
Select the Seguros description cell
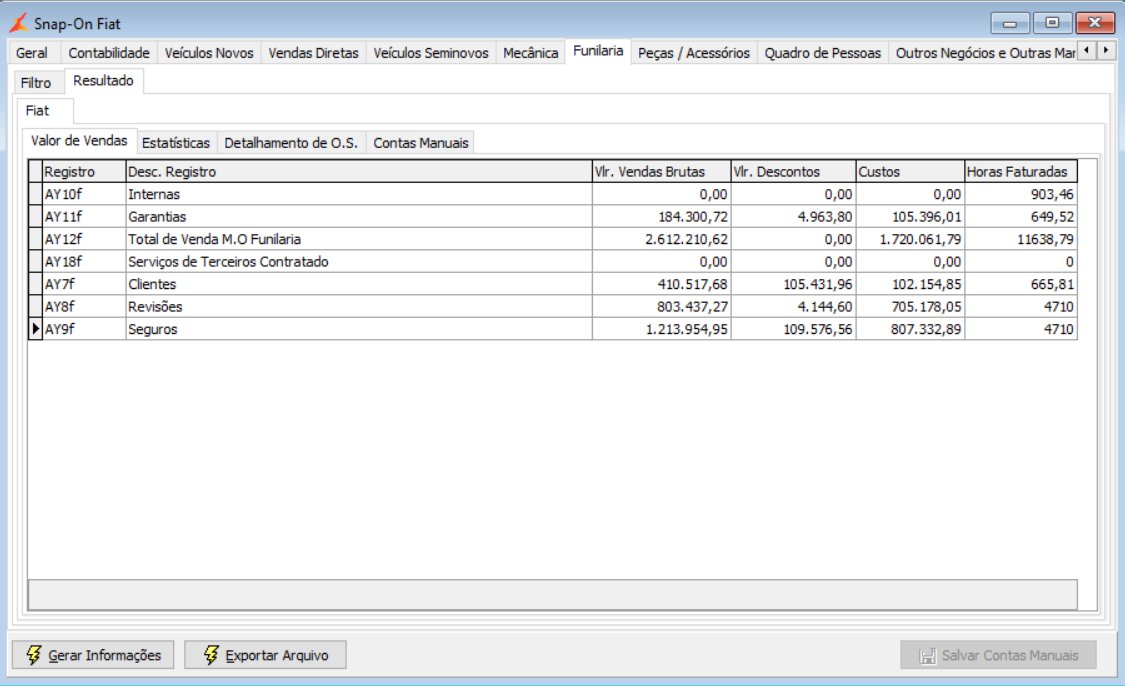point(359,329)
